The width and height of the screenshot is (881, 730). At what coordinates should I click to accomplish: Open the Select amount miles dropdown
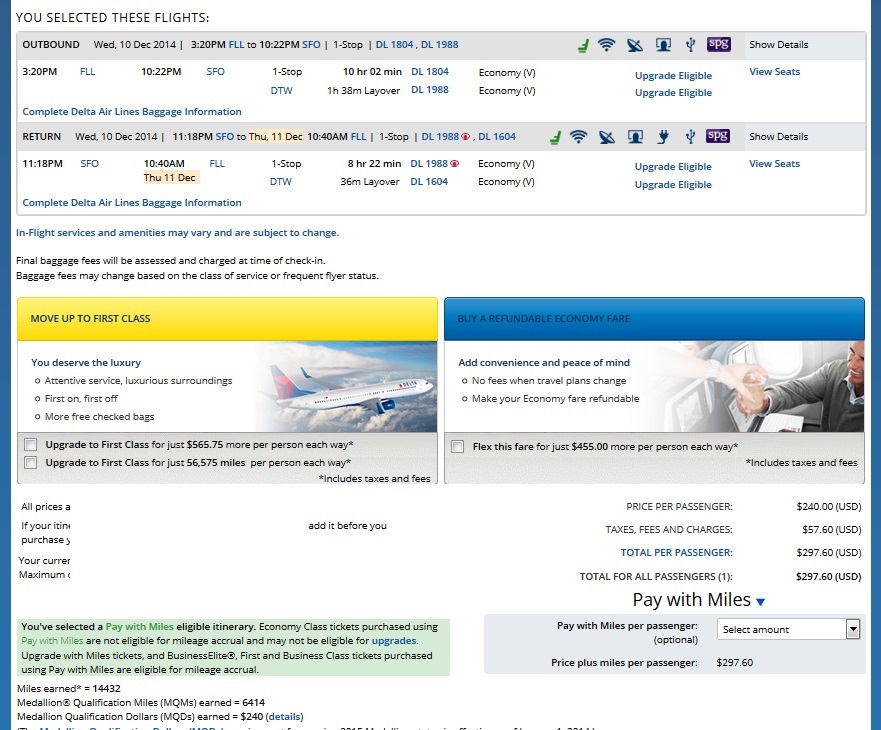click(x=788, y=629)
